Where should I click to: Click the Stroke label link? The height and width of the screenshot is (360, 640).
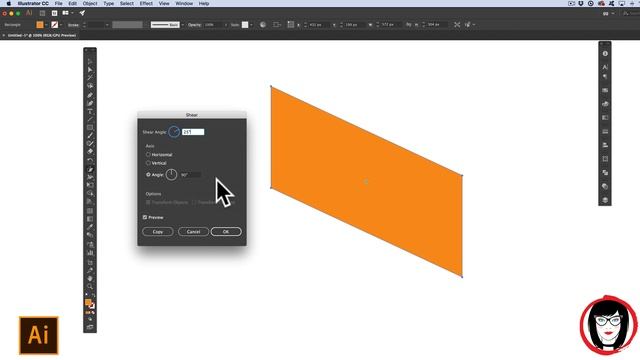[x=73, y=25]
